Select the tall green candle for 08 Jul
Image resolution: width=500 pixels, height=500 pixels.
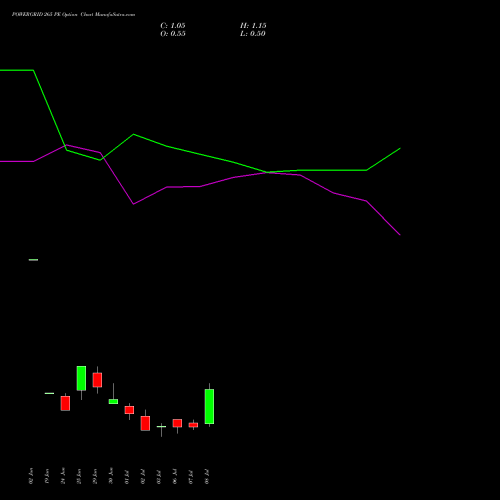tap(209, 406)
